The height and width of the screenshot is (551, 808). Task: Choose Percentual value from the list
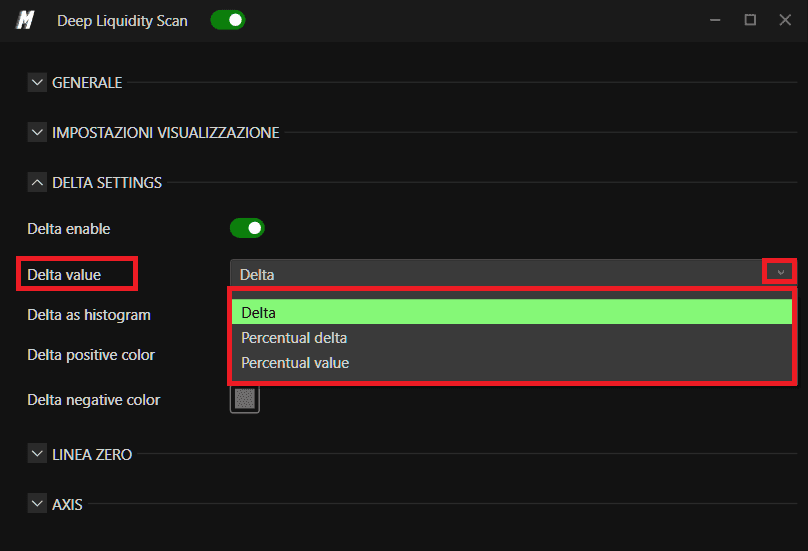[x=512, y=363]
